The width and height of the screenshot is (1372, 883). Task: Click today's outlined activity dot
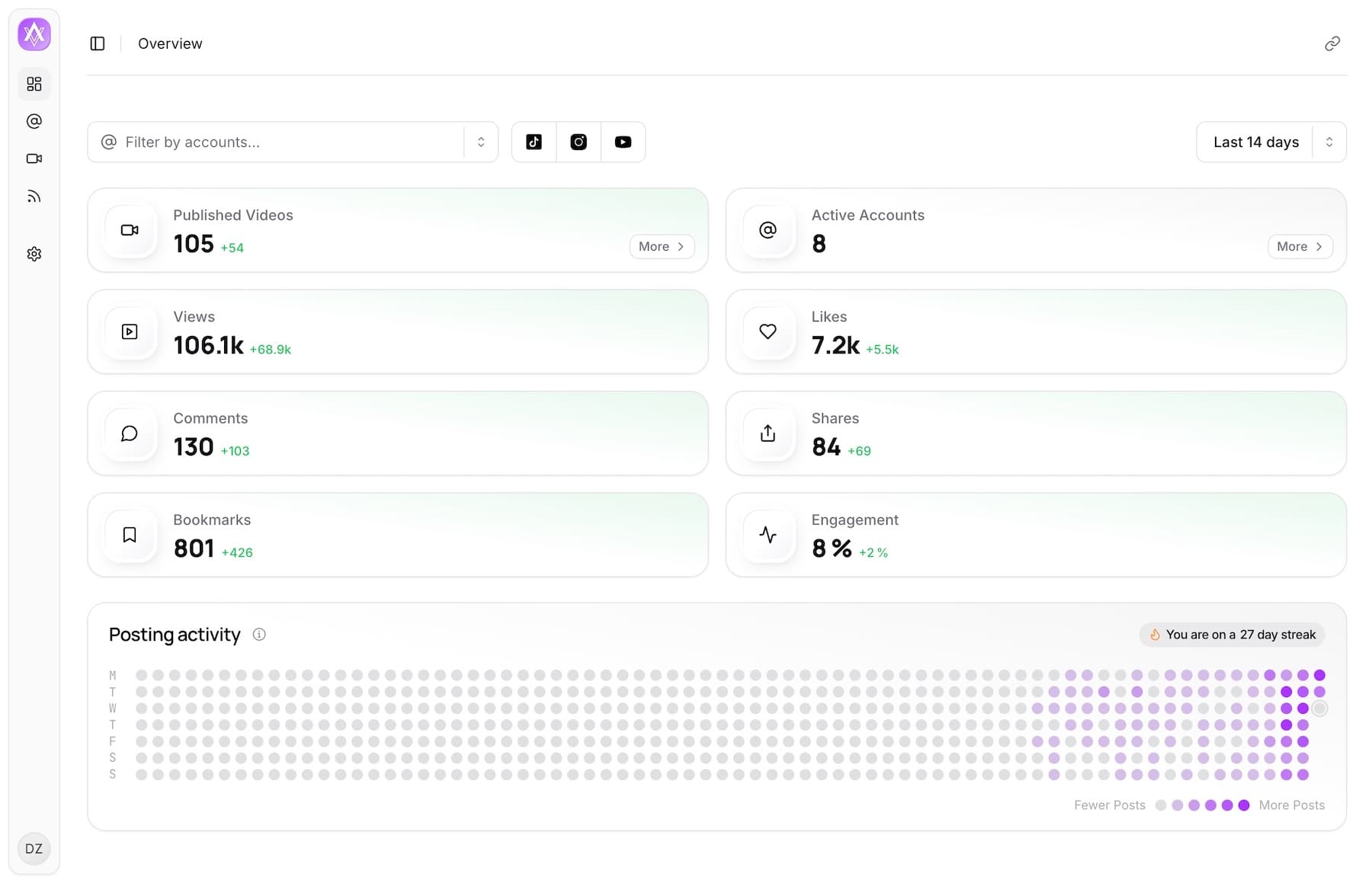1319,709
